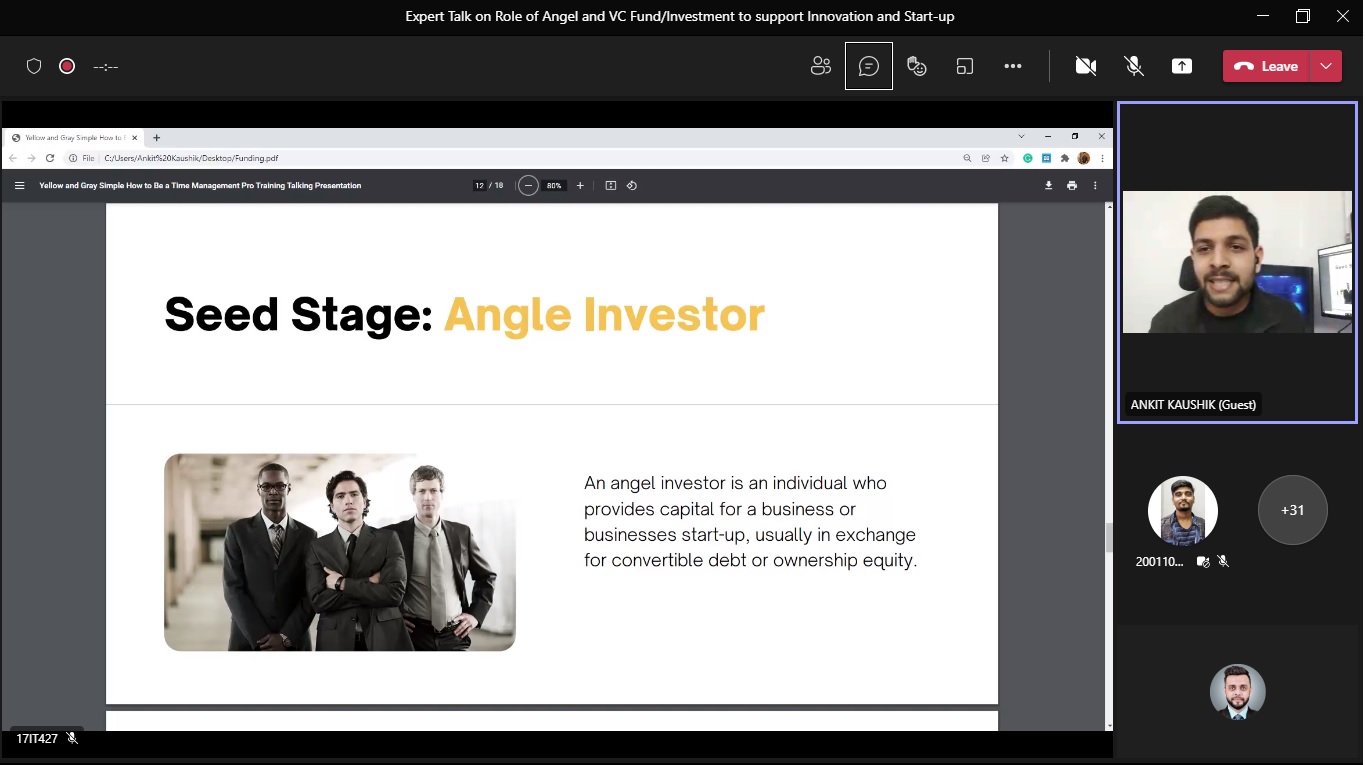Open the share content tray
Image resolution: width=1365 pixels, height=765 pixels.
coord(1182,66)
